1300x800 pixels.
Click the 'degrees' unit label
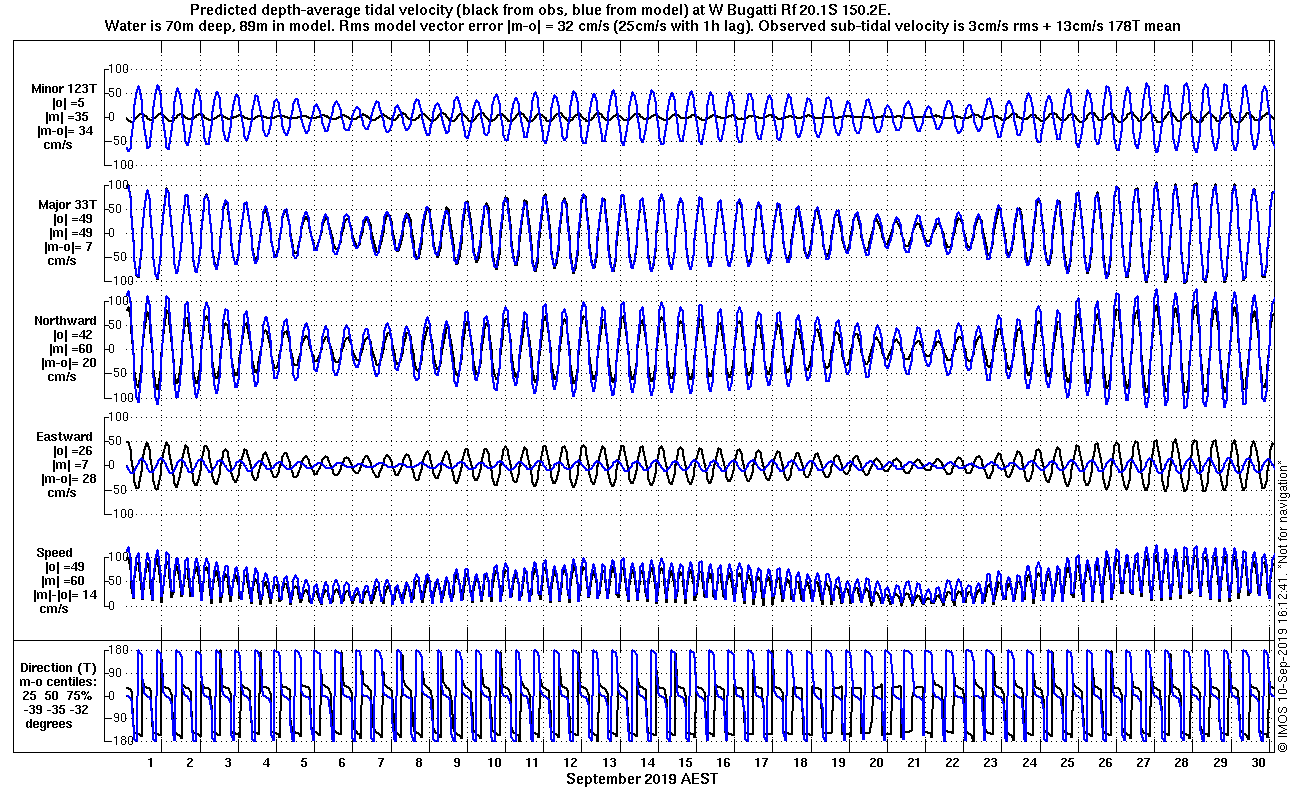[x=49, y=724]
